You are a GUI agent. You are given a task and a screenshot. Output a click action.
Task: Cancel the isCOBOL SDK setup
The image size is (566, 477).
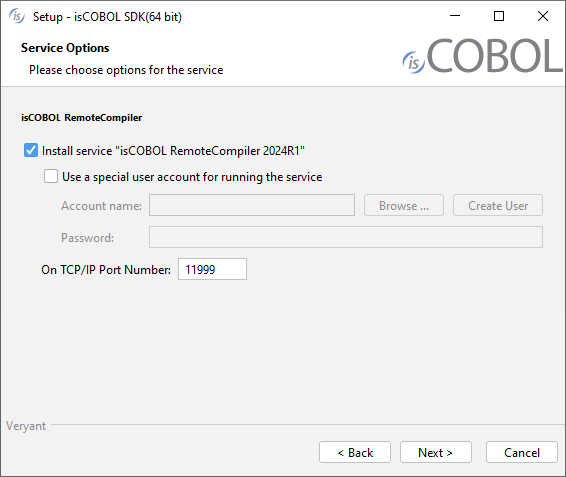pyautogui.click(x=522, y=452)
